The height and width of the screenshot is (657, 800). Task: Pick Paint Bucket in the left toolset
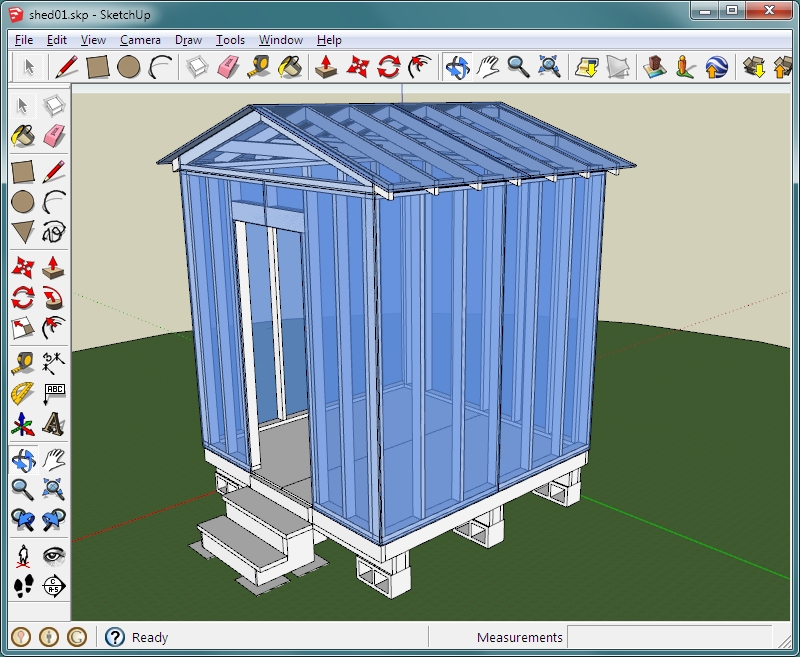[22, 136]
